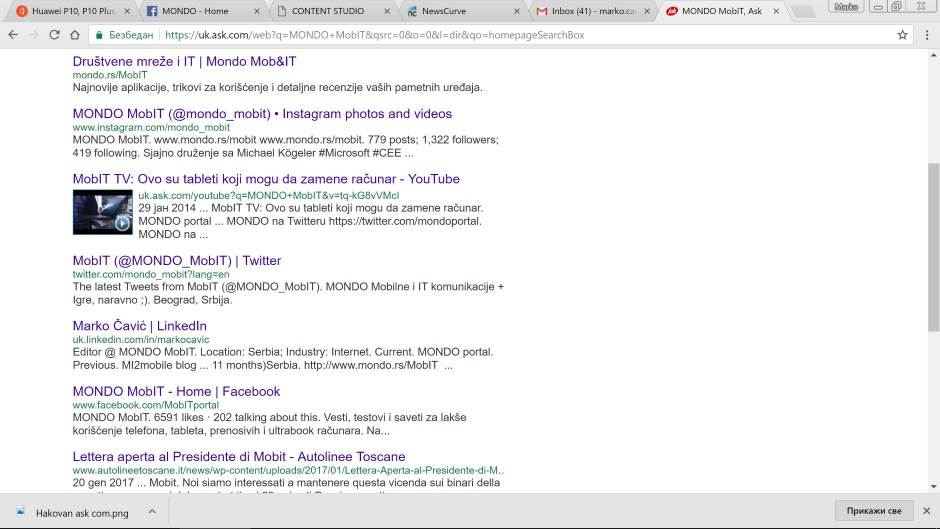This screenshot has width=940, height=529.
Task: Go to the browser home page
Action: coord(76,35)
